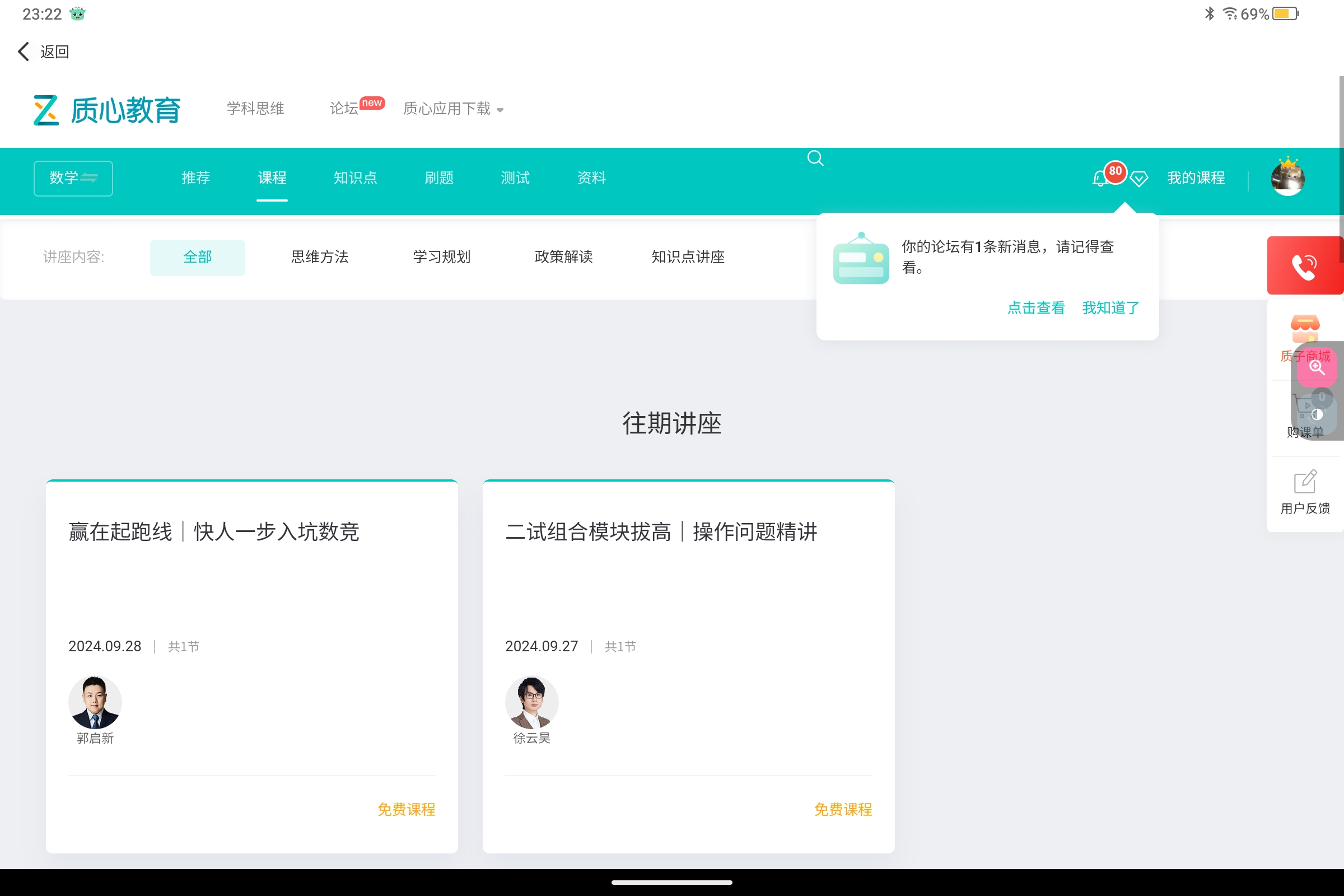Open the notification bell with 80 badge

1100,178
